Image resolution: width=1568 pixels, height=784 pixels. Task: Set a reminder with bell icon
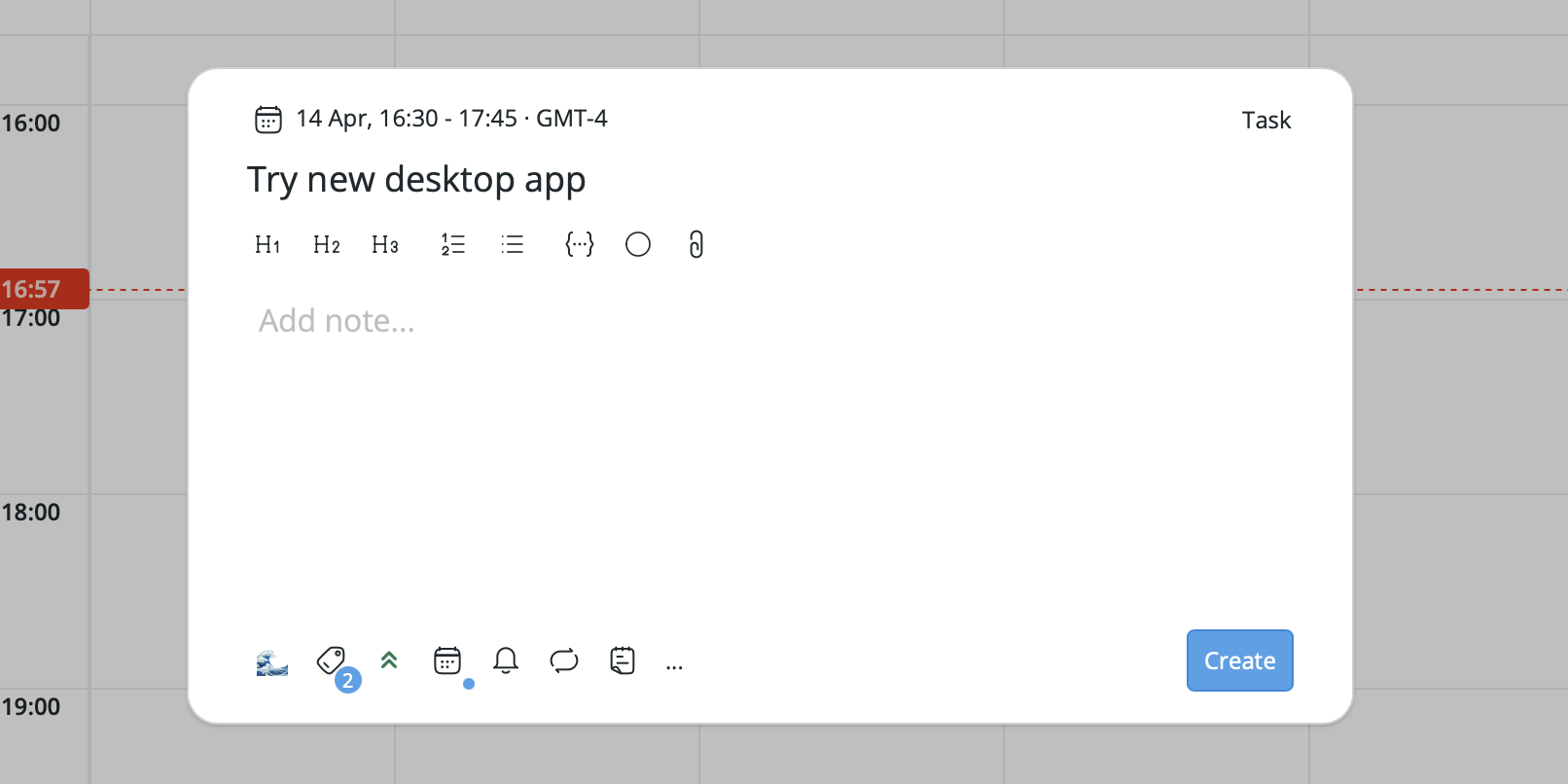tap(506, 661)
